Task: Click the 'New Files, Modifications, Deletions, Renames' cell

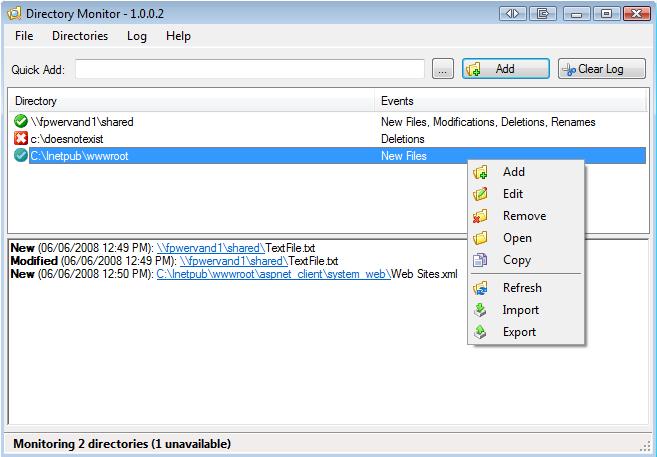Action: point(488,122)
